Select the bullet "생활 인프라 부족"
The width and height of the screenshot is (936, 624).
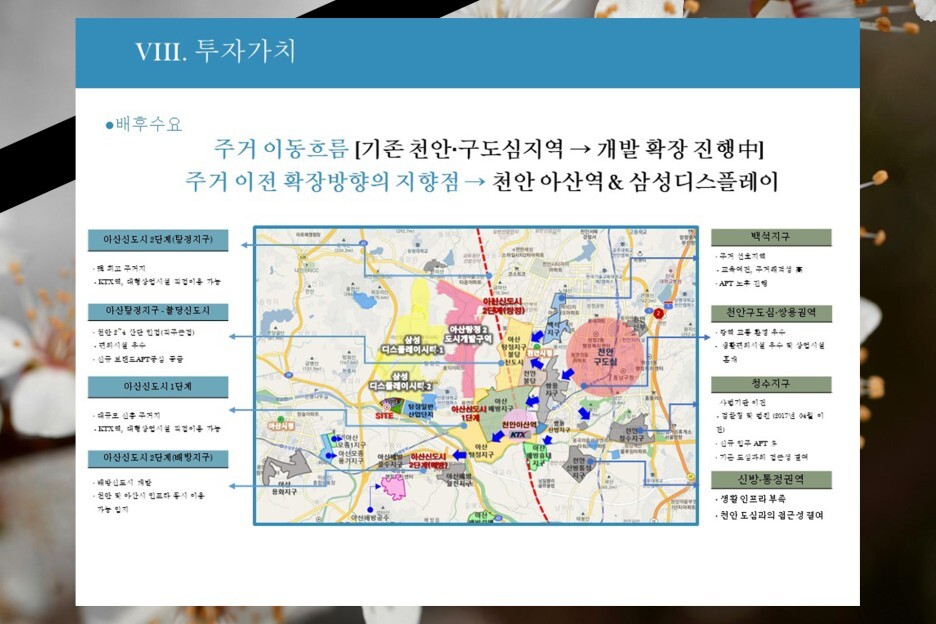pos(752,499)
